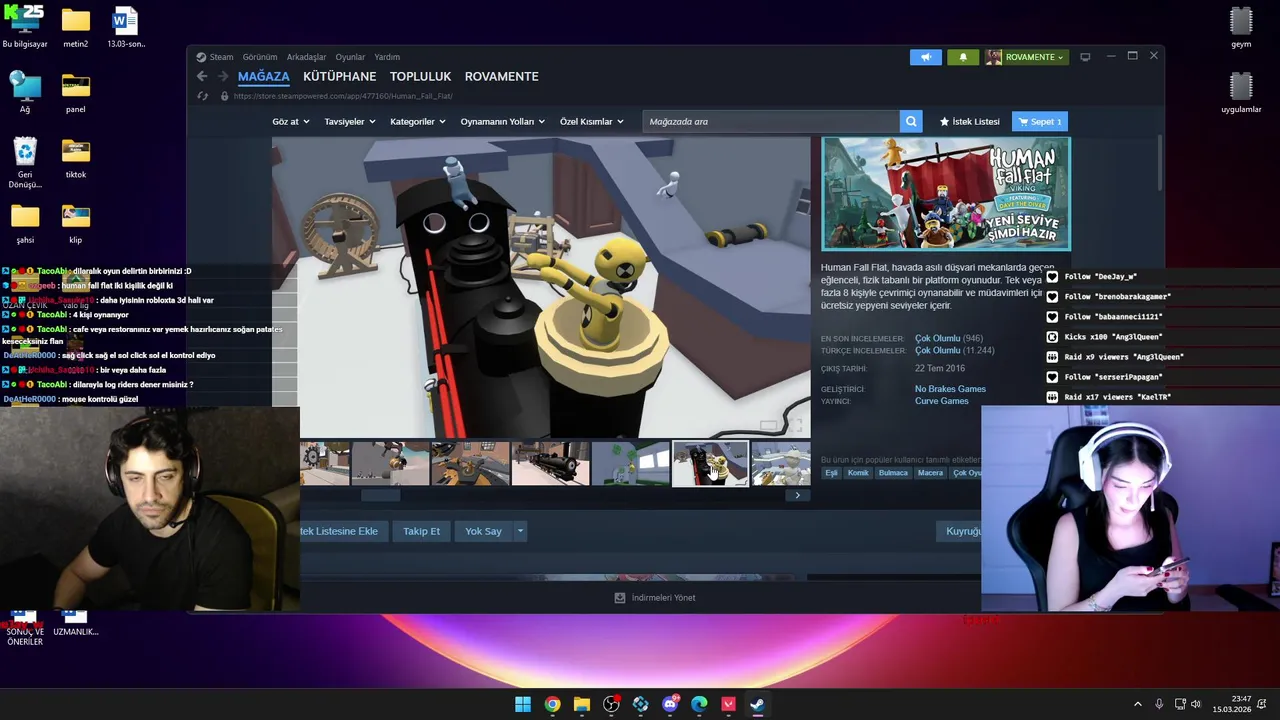The height and width of the screenshot is (720, 1280).
Task: Open the Sepet shopping cart
Action: [x=1040, y=122]
